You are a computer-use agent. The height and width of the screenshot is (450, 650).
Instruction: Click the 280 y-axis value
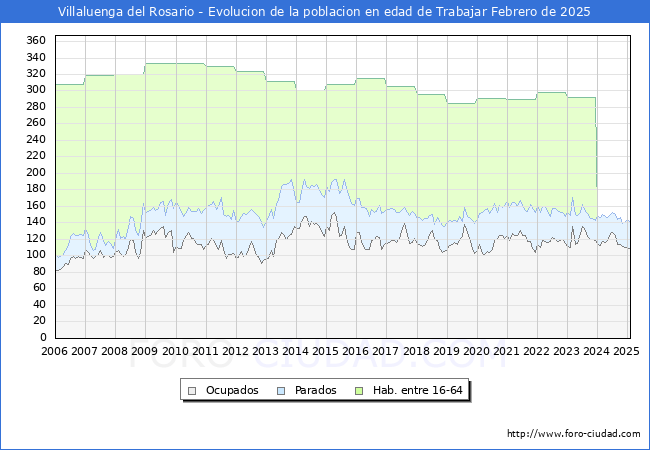(36, 106)
